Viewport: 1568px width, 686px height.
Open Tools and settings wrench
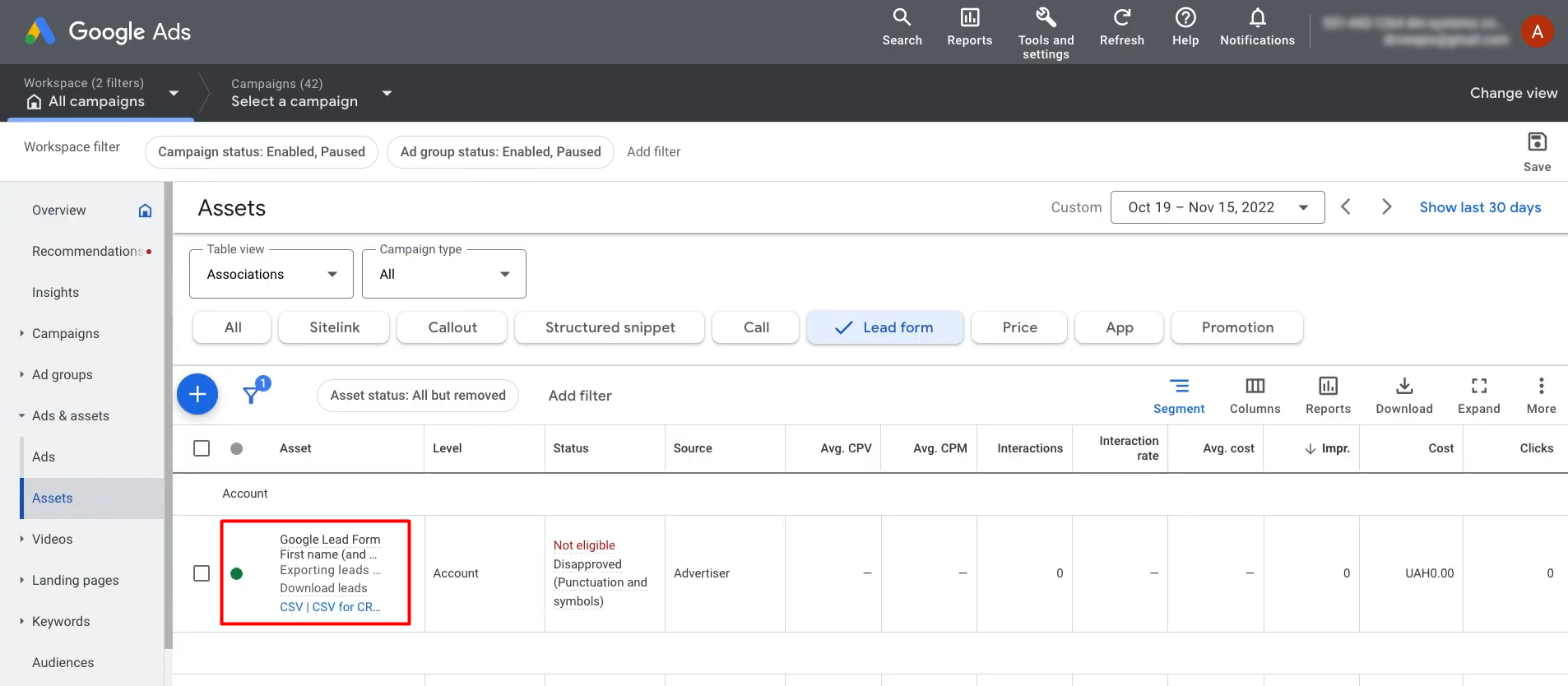(x=1046, y=18)
